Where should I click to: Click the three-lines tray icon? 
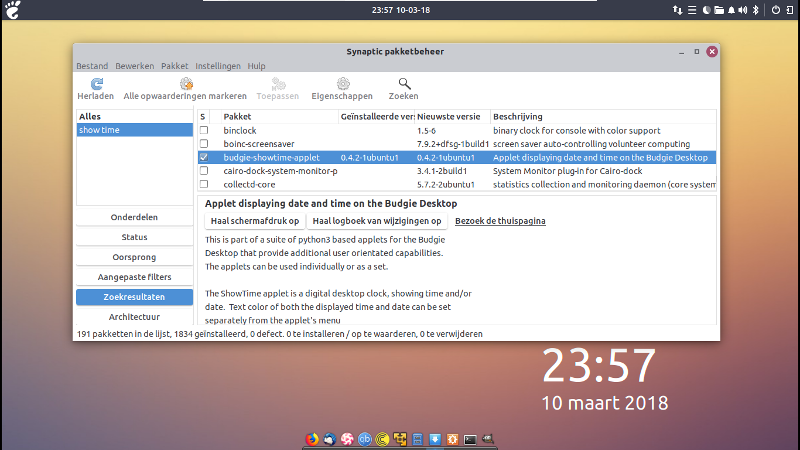(692, 10)
